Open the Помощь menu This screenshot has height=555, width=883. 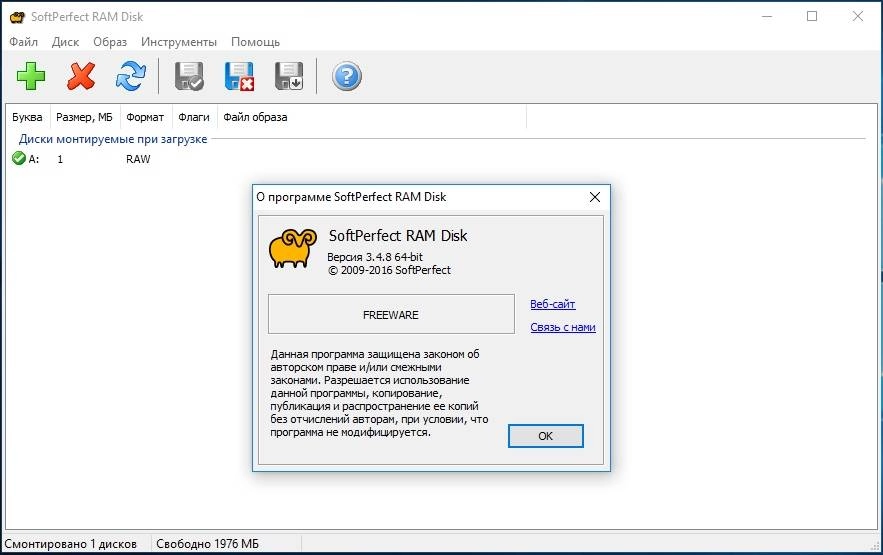tap(255, 42)
